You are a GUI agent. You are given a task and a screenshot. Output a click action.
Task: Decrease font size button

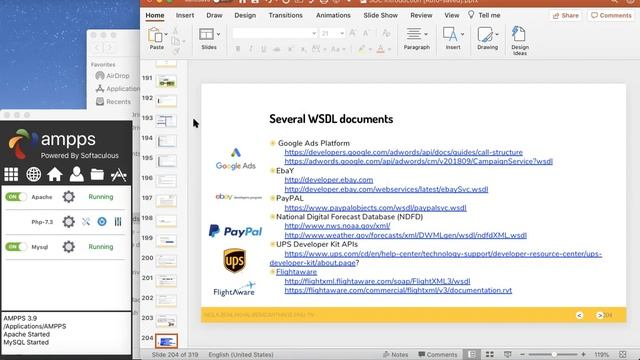pyautogui.click(x=366, y=33)
